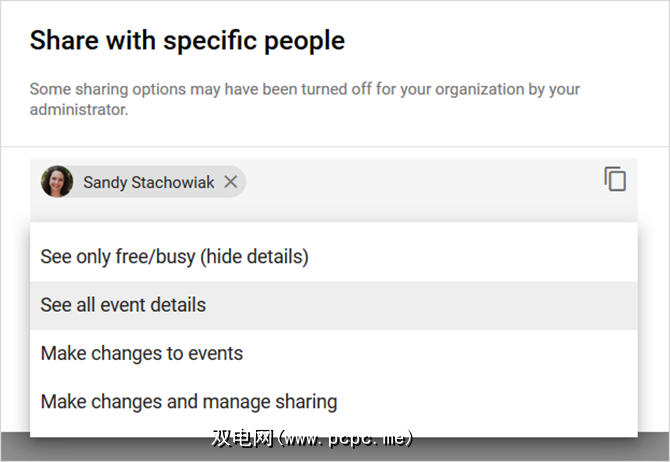Remove Sandy Stachowiak using the X icon
This screenshot has width=670, height=462.
[x=230, y=182]
